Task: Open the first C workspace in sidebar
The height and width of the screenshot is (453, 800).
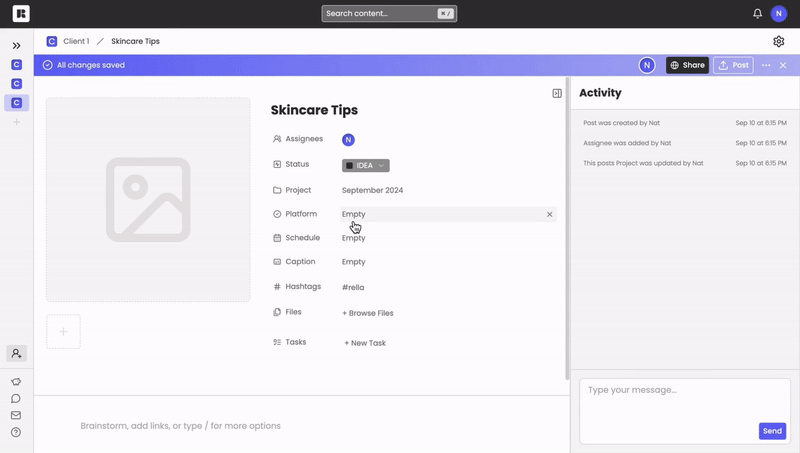Action: coord(16,65)
